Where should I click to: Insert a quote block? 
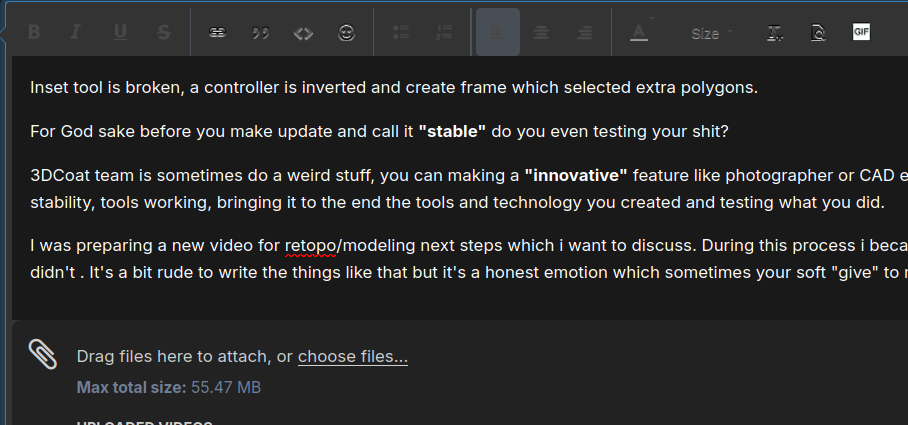pos(261,33)
